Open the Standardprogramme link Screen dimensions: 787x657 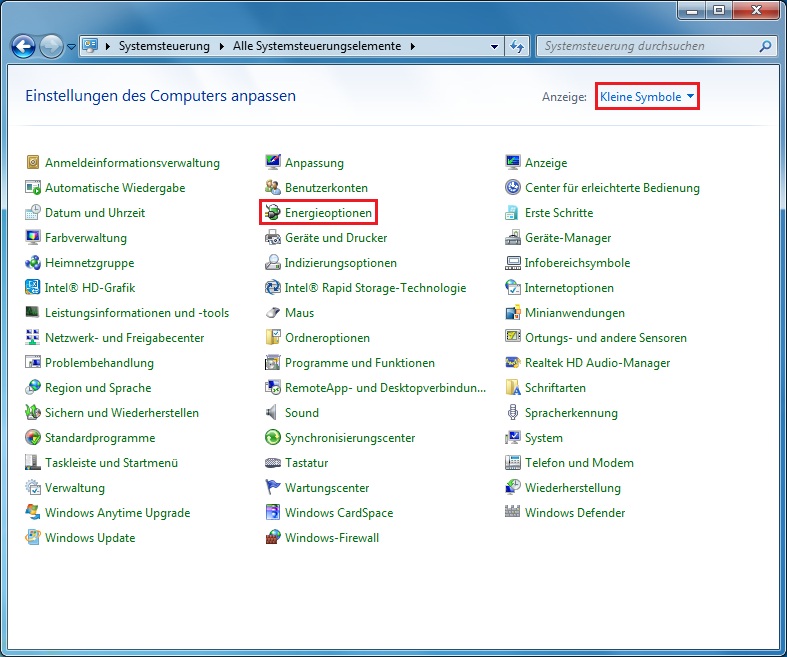100,438
